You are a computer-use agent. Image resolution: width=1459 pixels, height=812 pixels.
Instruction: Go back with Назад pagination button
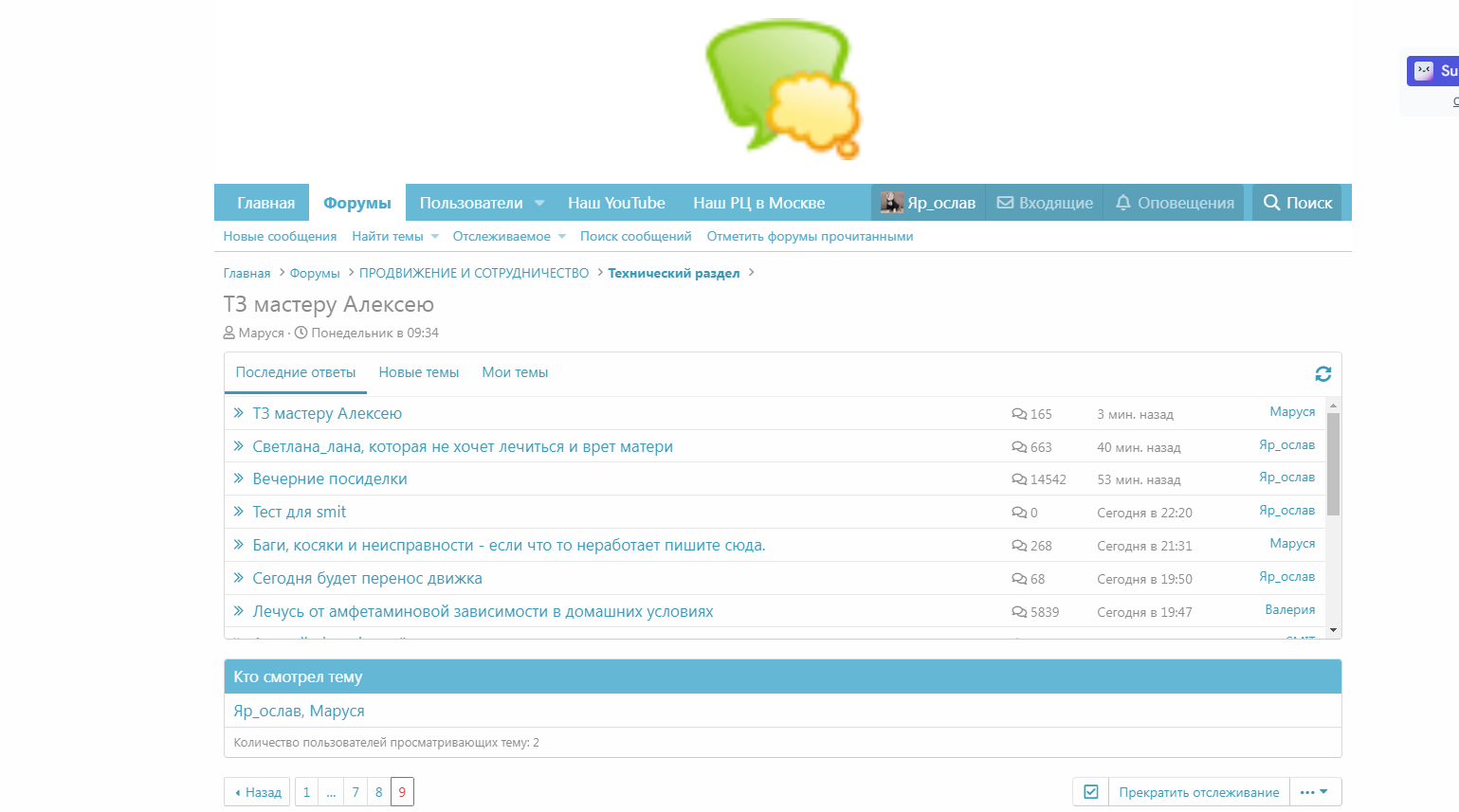pyautogui.click(x=257, y=792)
